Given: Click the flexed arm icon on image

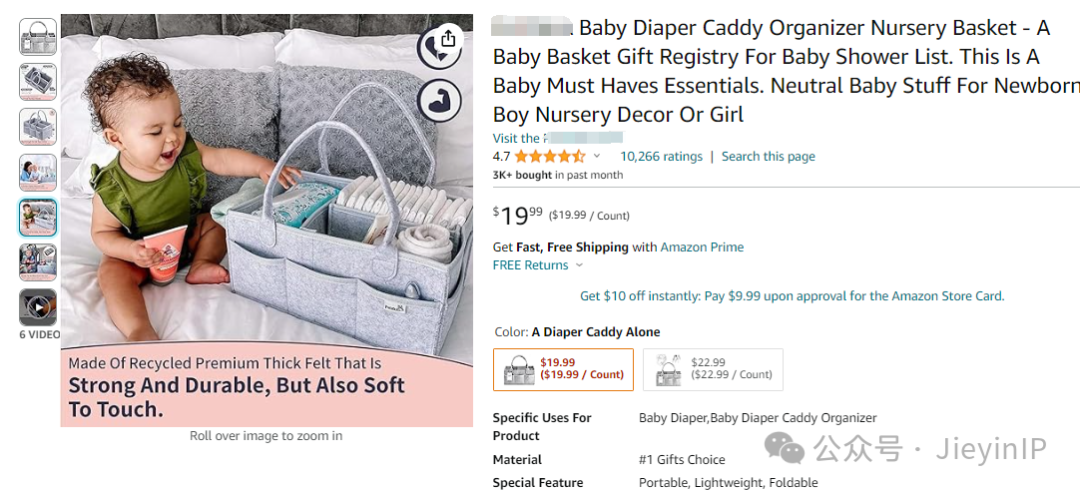Looking at the screenshot, I should point(439,101).
